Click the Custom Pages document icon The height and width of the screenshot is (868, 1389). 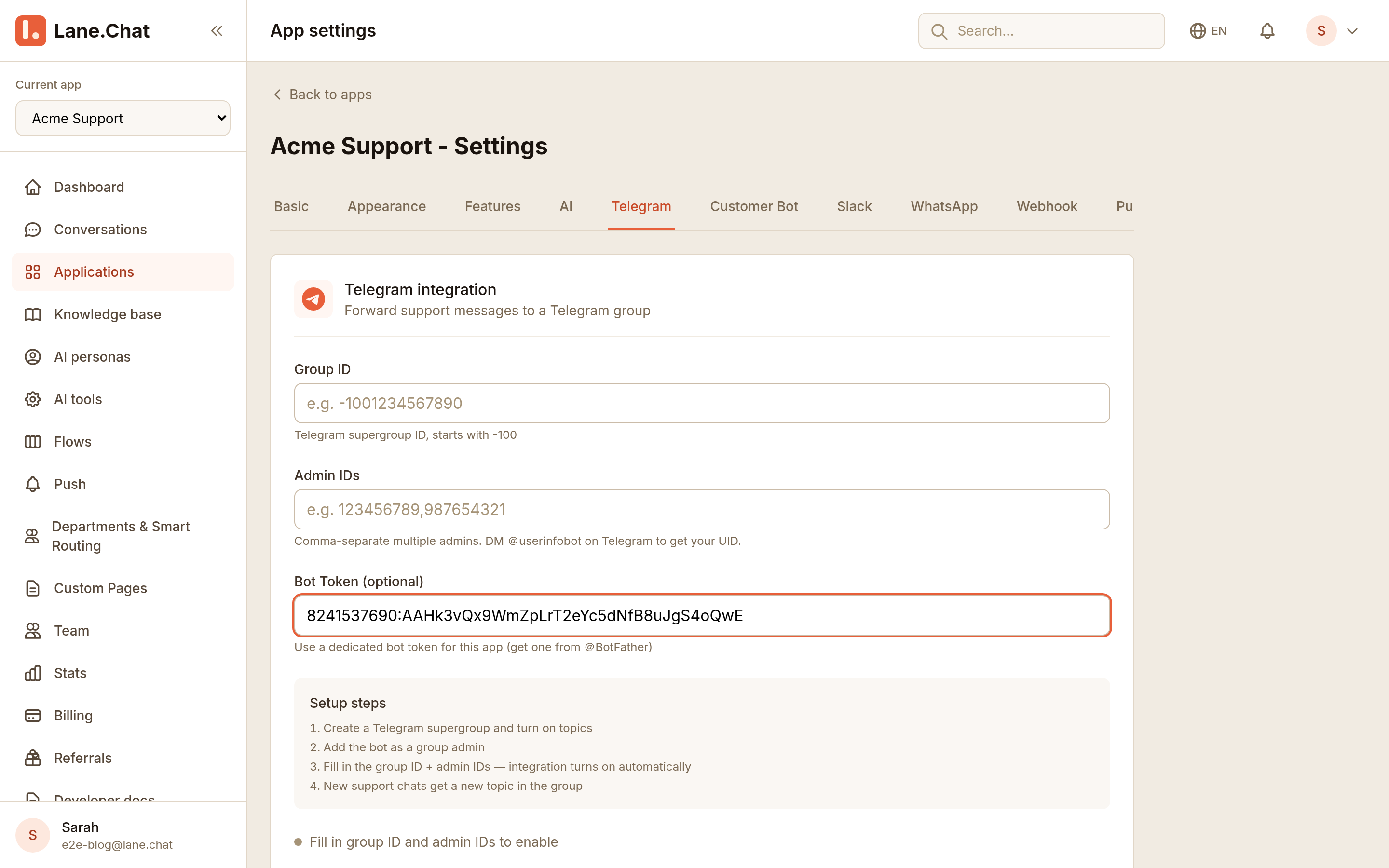point(33,588)
